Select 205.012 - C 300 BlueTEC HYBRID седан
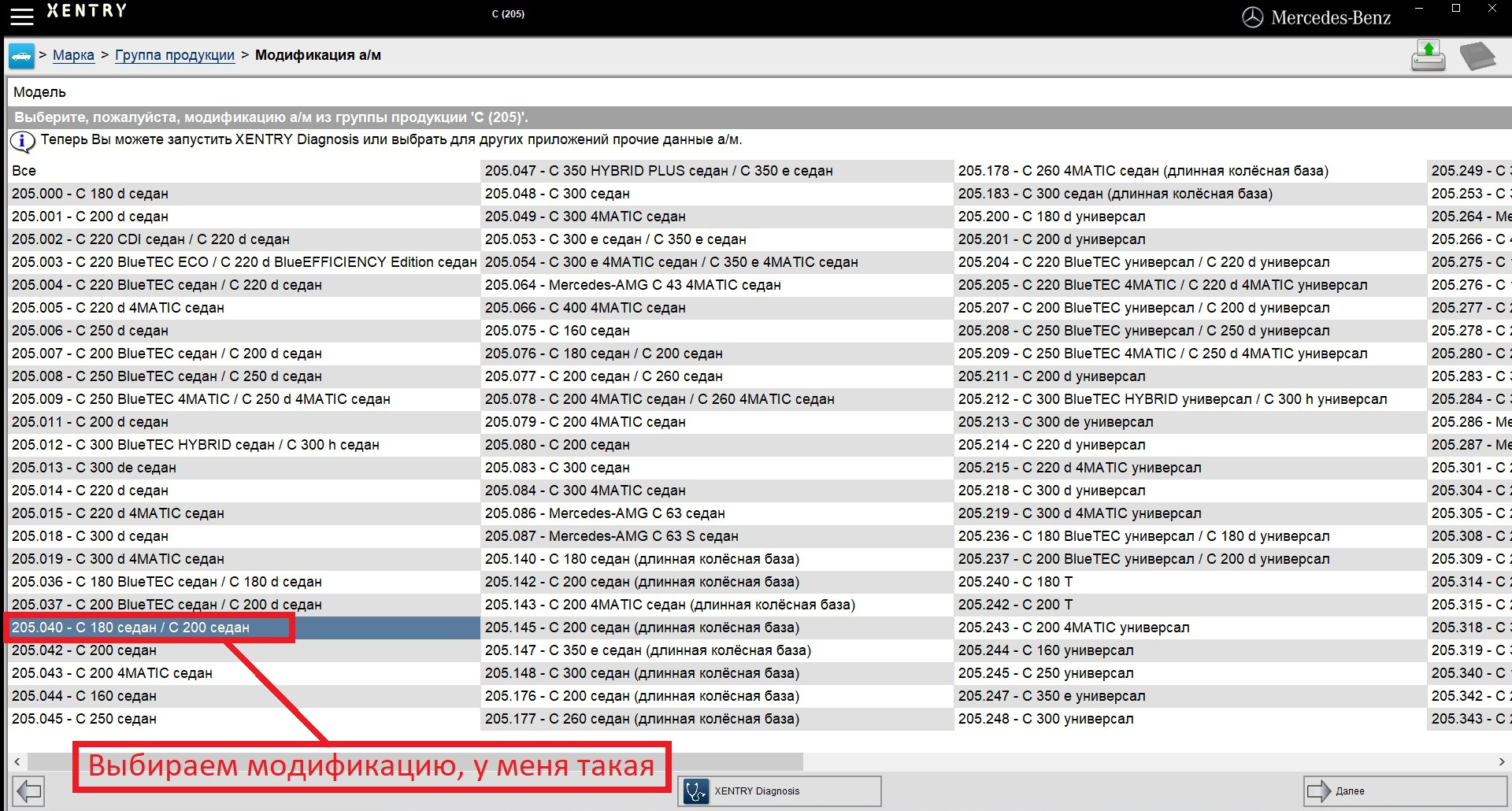 (244, 445)
